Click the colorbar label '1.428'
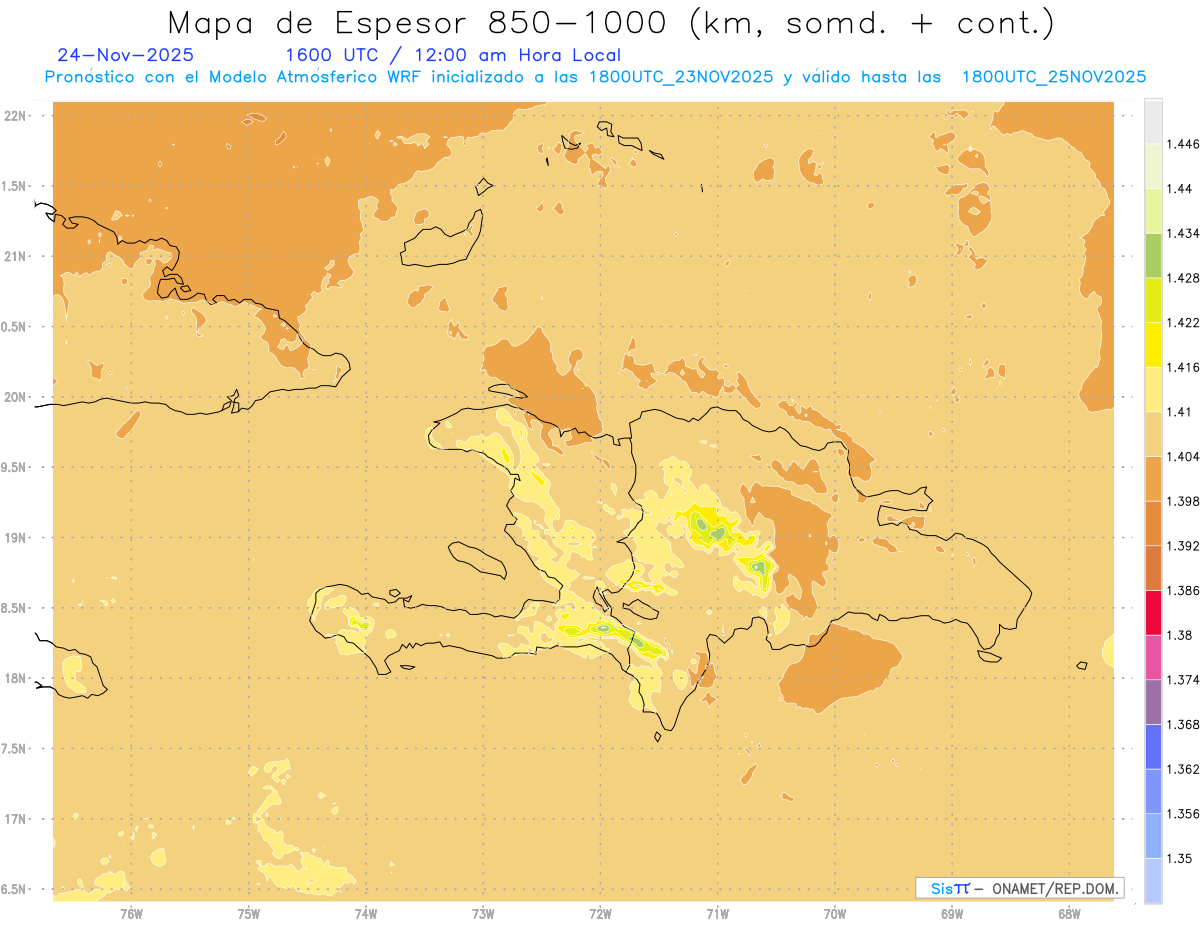 click(x=1183, y=278)
